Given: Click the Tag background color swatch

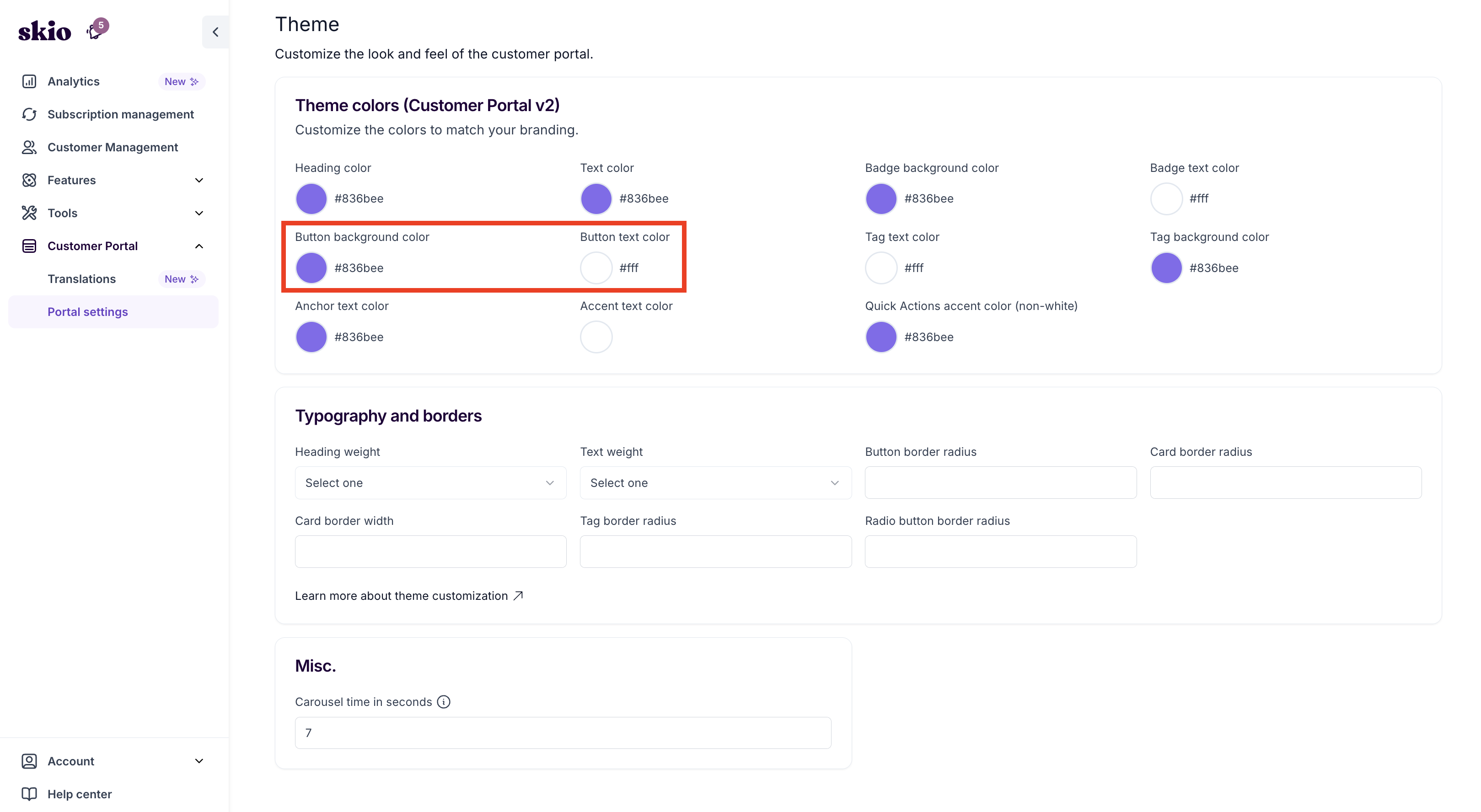Looking at the screenshot, I should [1166, 268].
